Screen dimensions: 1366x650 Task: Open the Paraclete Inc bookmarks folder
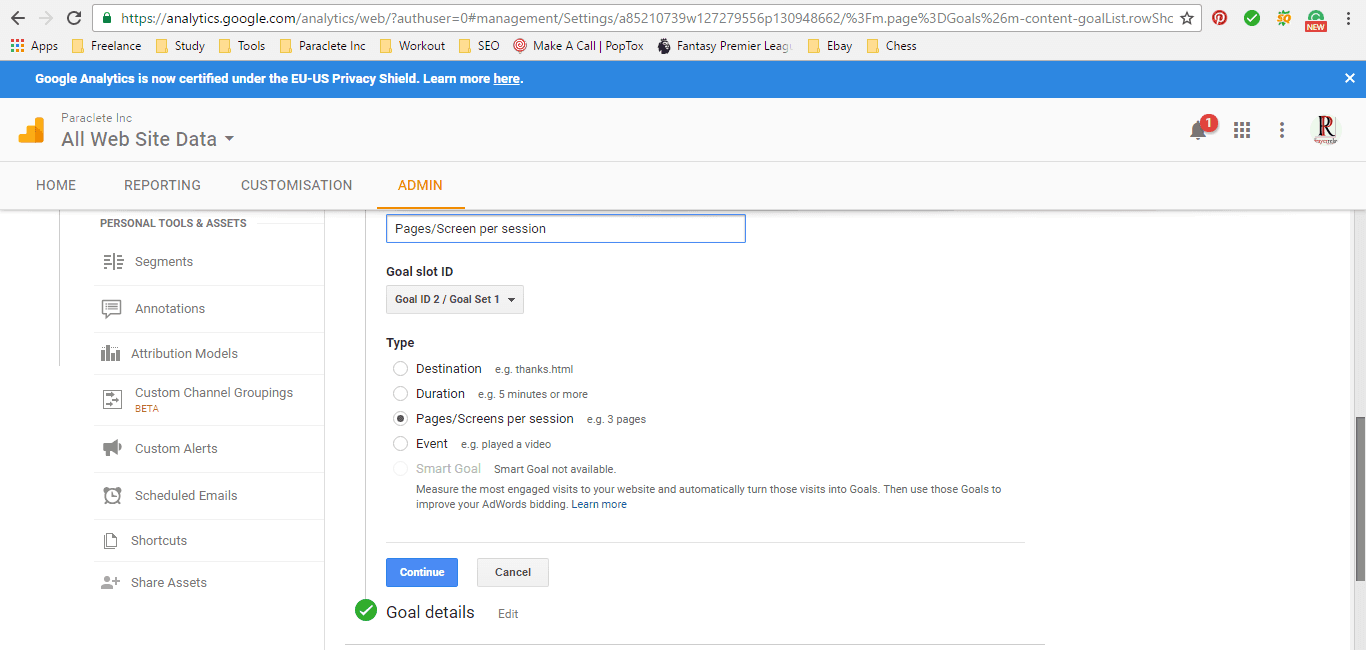[323, 46]
